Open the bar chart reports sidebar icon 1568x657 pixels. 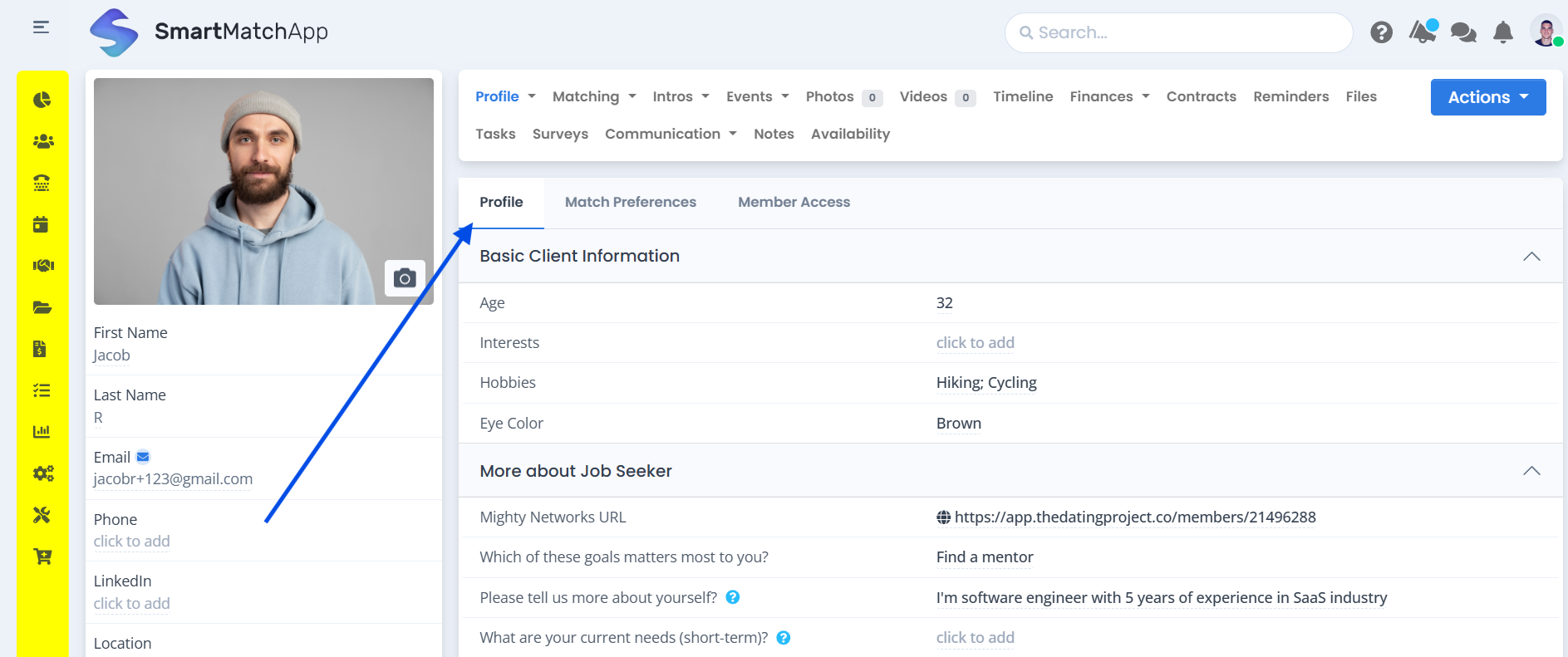coord(42,432)
